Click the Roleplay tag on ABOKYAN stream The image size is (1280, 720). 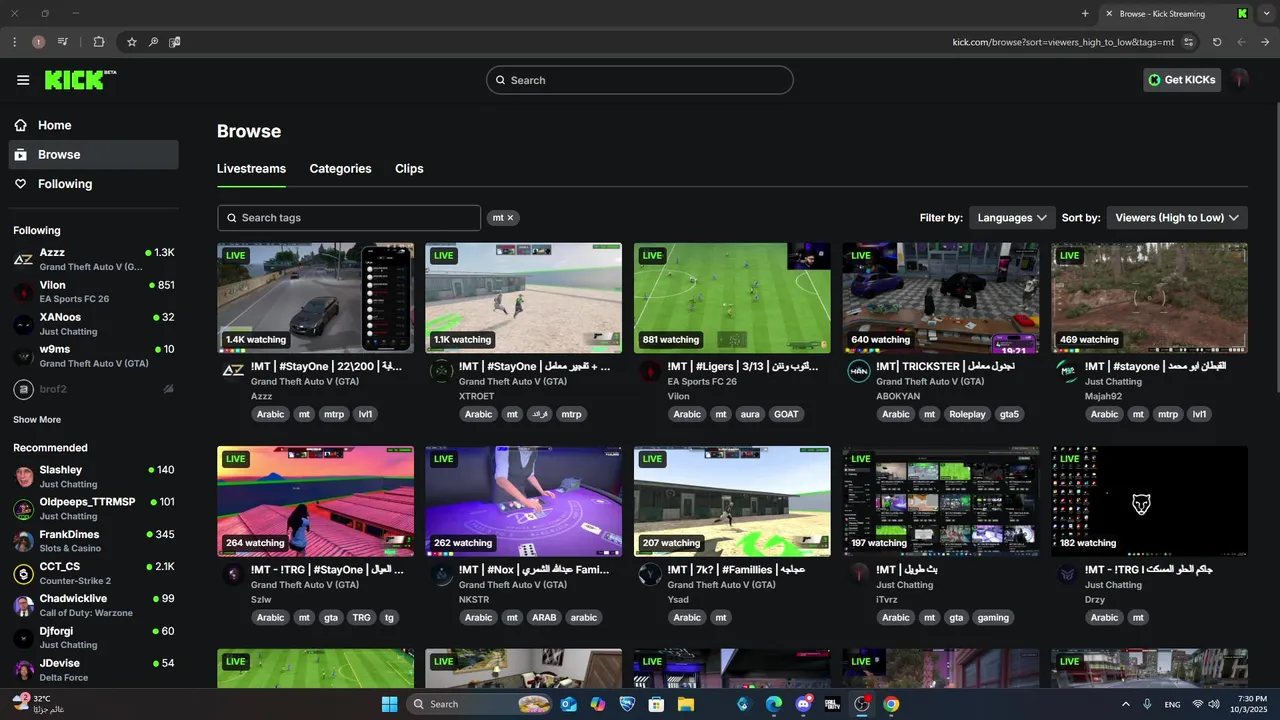coord(967,414)
